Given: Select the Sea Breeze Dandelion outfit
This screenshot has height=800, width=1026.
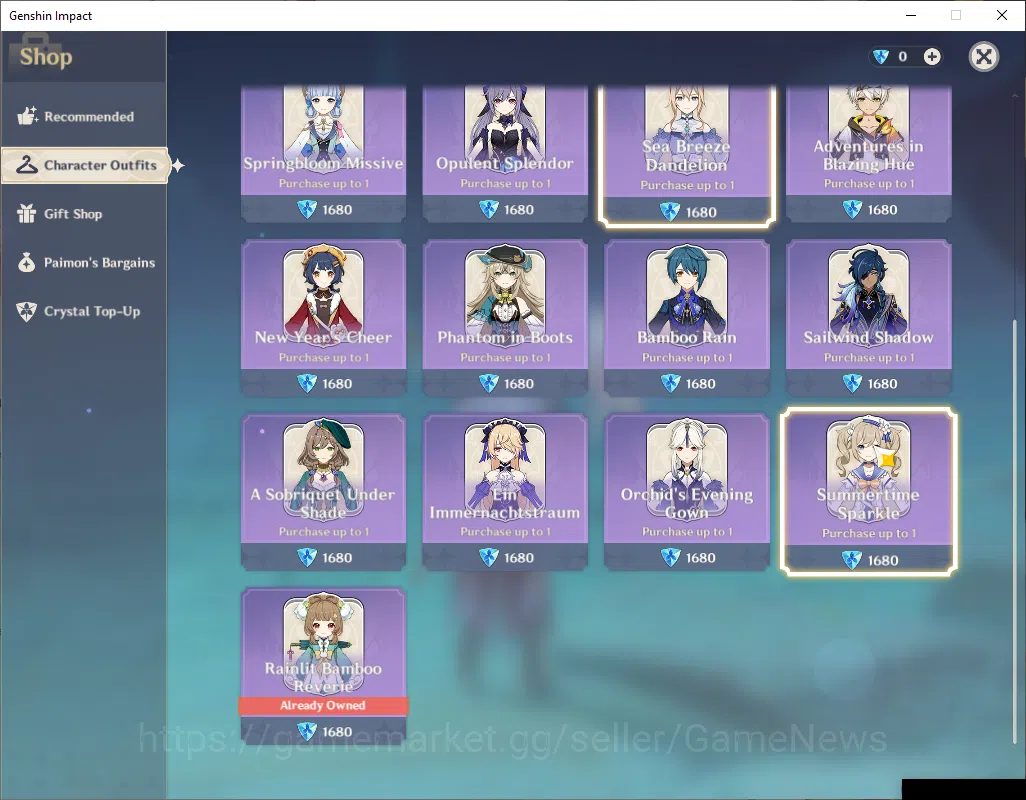Looking at the screenshot, I should coord(686,155).
